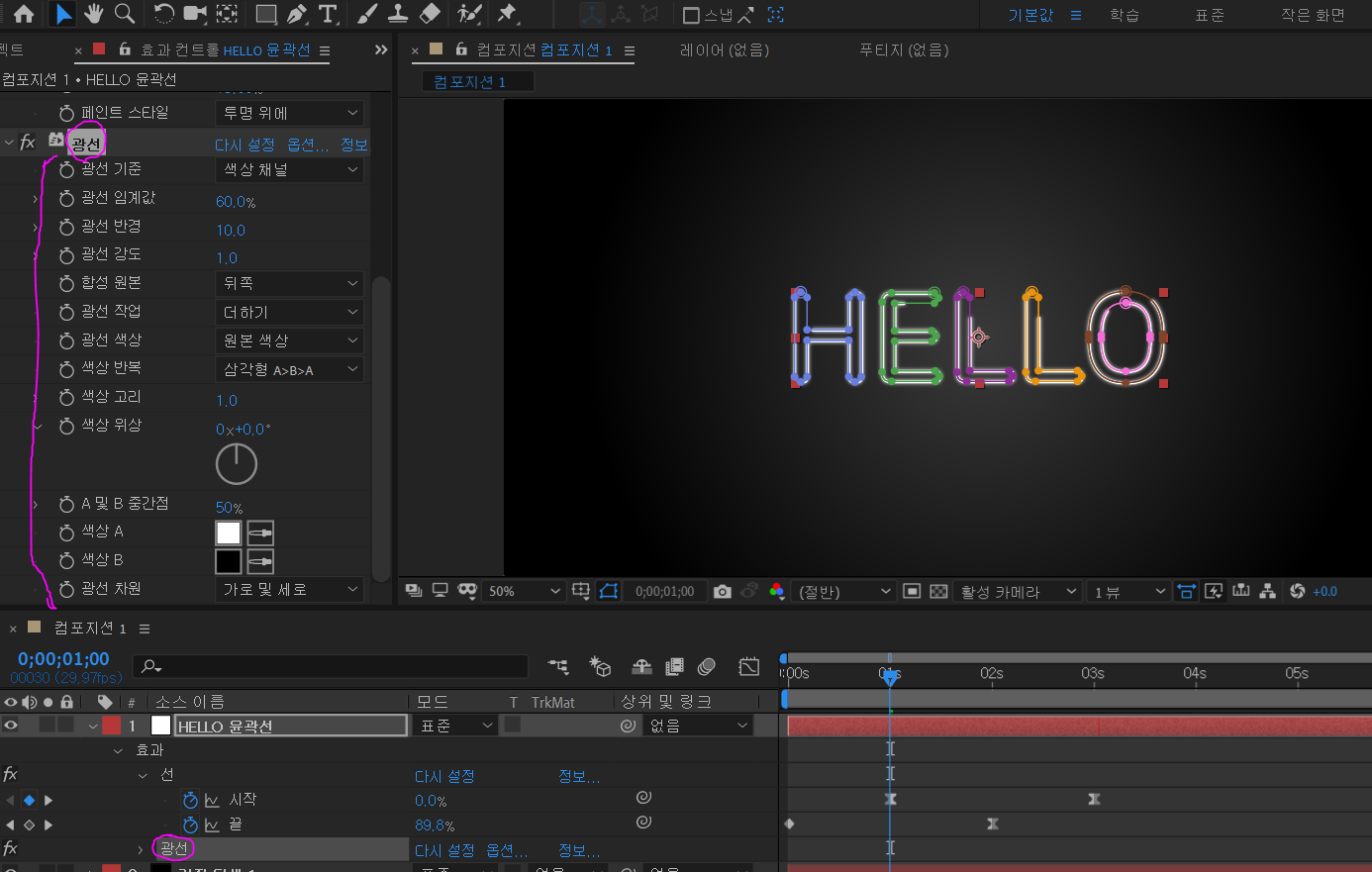1372x872 pixels.
Task: Select the Roto Brush tool
Action: (469, 14)
